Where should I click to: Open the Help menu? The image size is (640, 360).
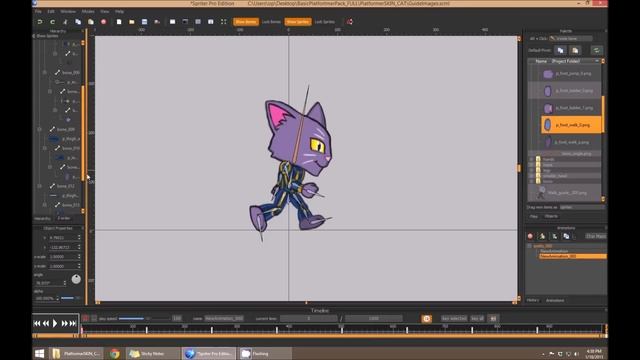coord(119,11)
